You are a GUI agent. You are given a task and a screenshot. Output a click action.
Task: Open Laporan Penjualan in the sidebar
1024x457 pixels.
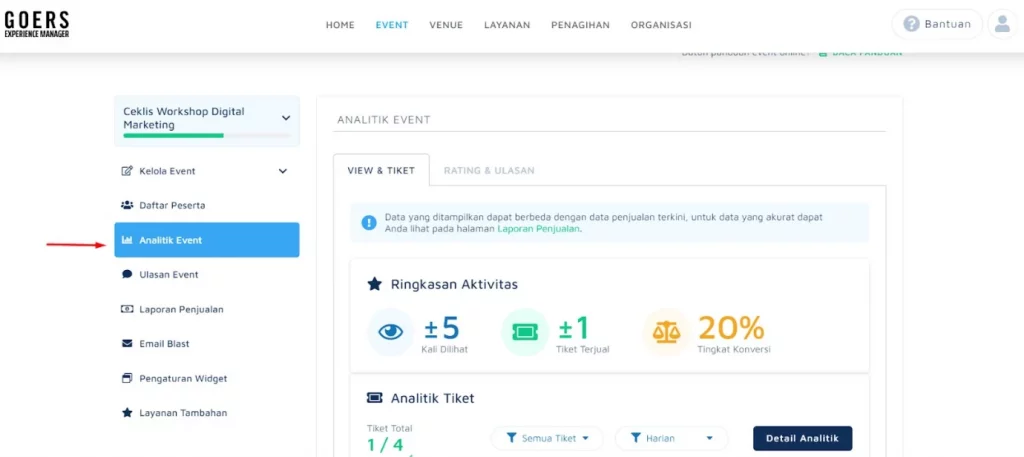coord(207,309)
